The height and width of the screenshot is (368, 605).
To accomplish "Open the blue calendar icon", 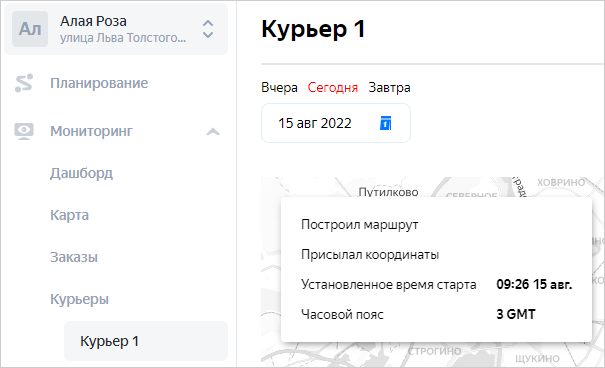I will (385, 123).
